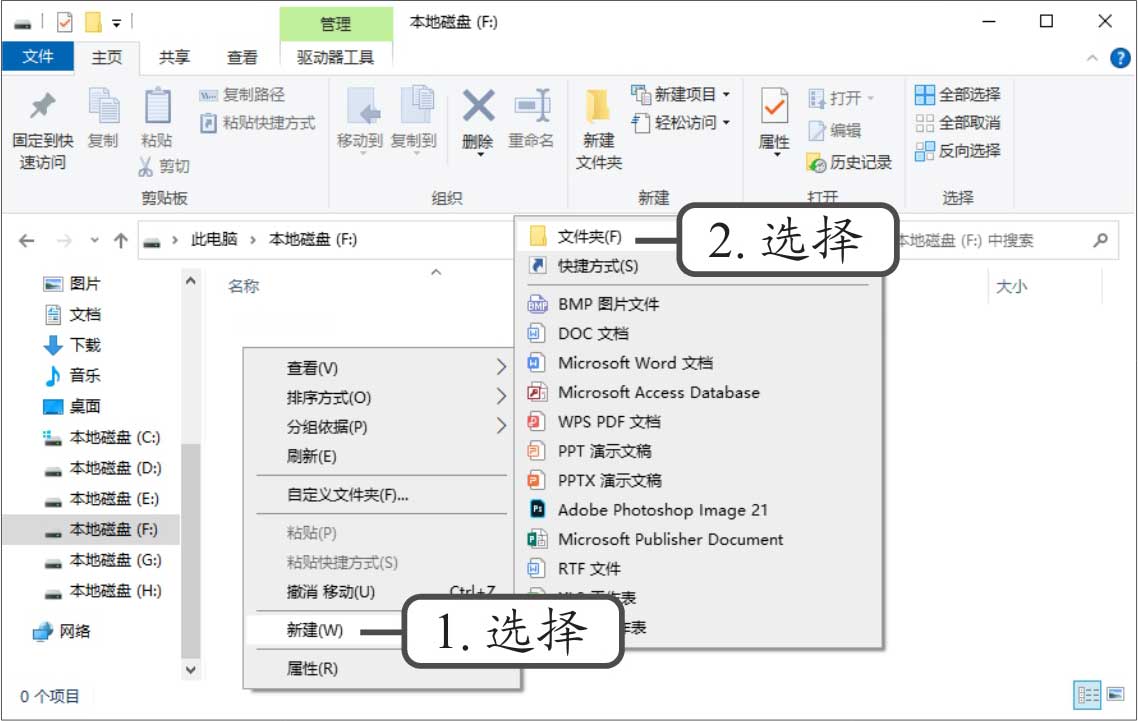Click the Paste clipboard icon

157,106
